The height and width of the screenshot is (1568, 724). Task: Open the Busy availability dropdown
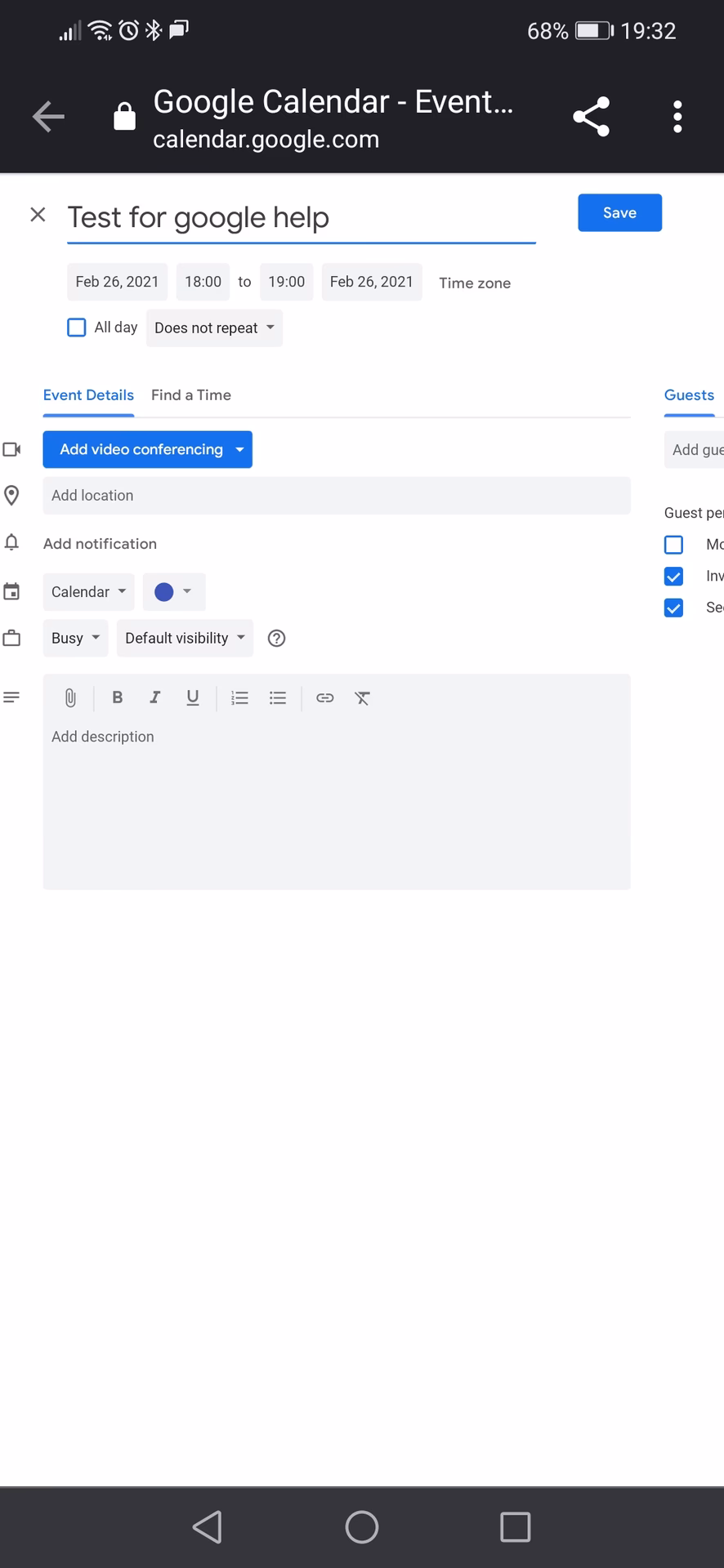pyautogui.click(x=75, y=639)
